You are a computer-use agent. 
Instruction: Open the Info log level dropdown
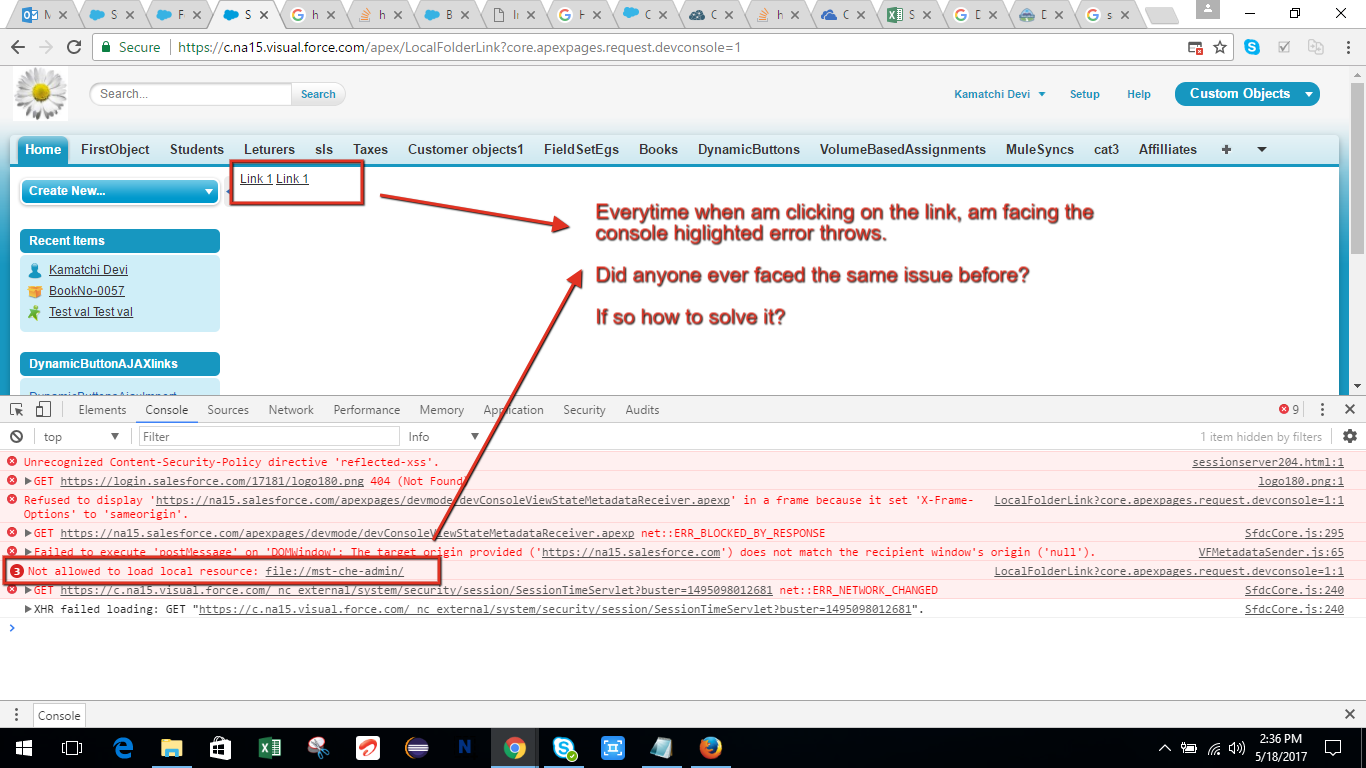point(443,436)
